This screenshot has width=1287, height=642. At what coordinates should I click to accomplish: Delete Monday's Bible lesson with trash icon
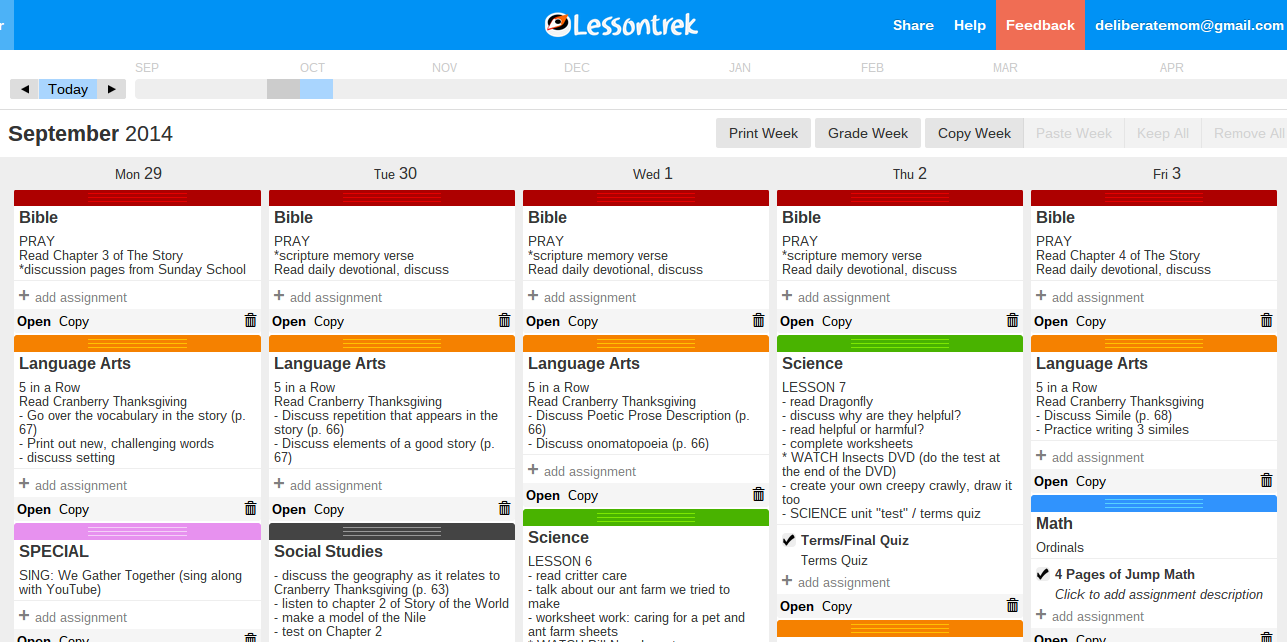pos(250,320)
